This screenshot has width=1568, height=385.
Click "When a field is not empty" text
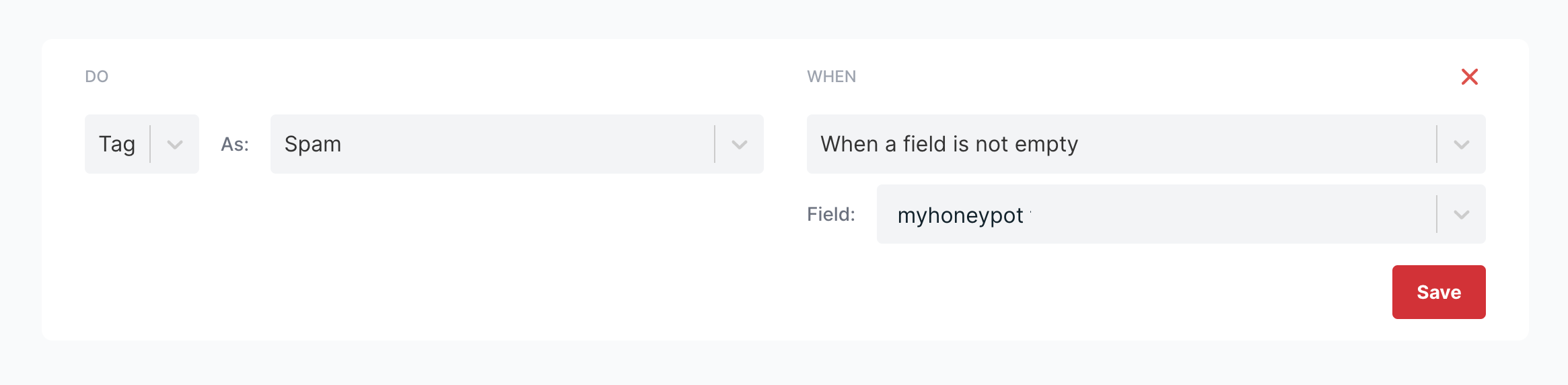point(949,144)
